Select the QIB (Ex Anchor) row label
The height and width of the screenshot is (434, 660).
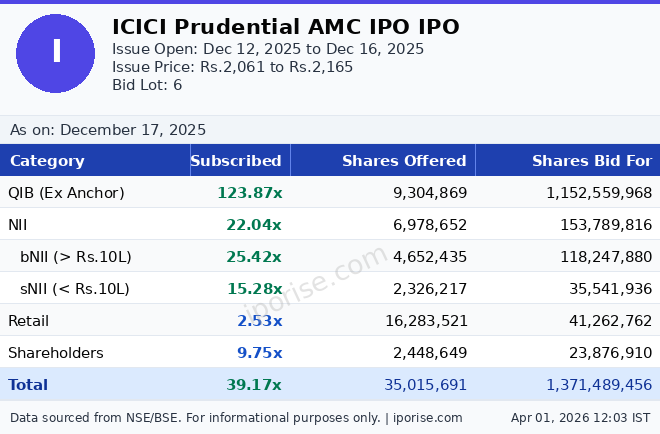click(66, 193)
